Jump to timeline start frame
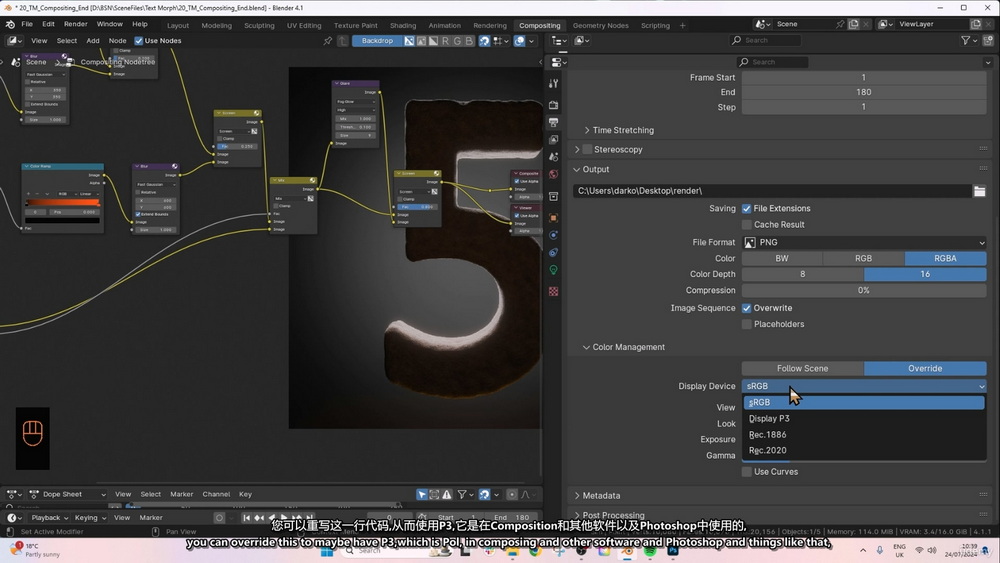Image resolution: width=1000 pixels, height=563 pixels. [x=247, y=518]
